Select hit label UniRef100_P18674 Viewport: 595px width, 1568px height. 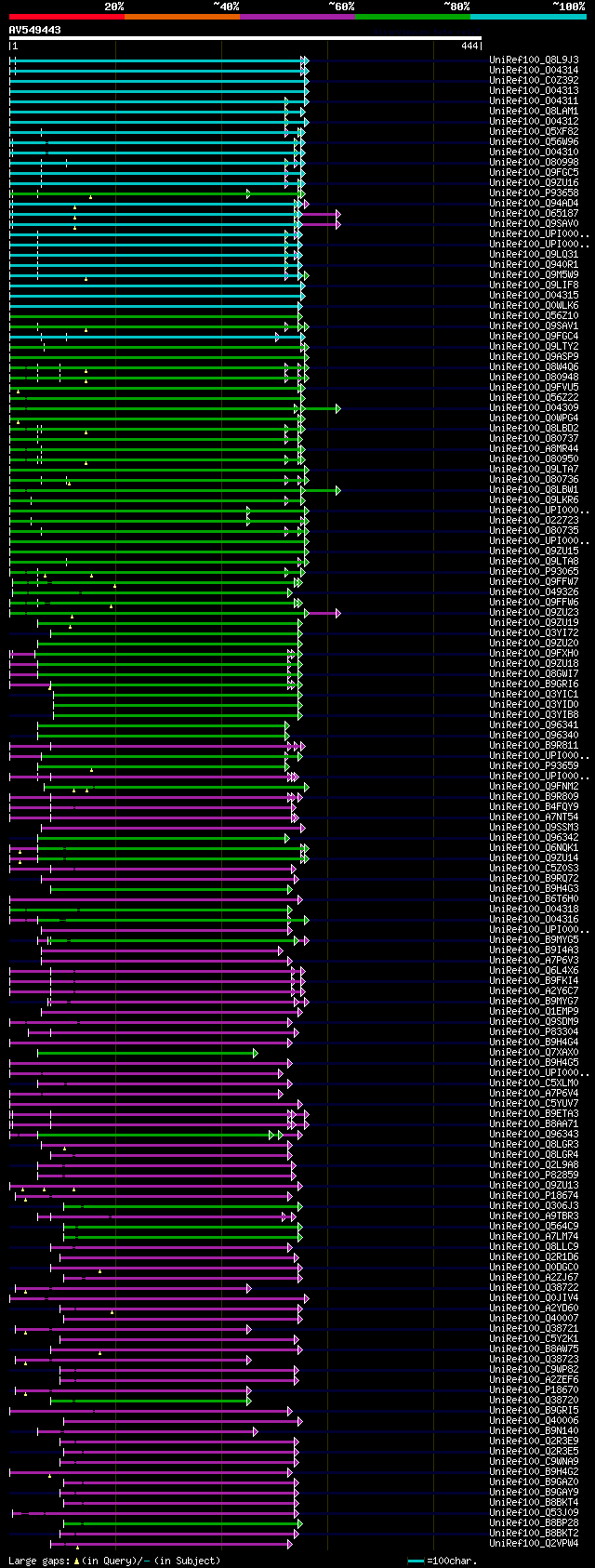(x=534, y=1196)
